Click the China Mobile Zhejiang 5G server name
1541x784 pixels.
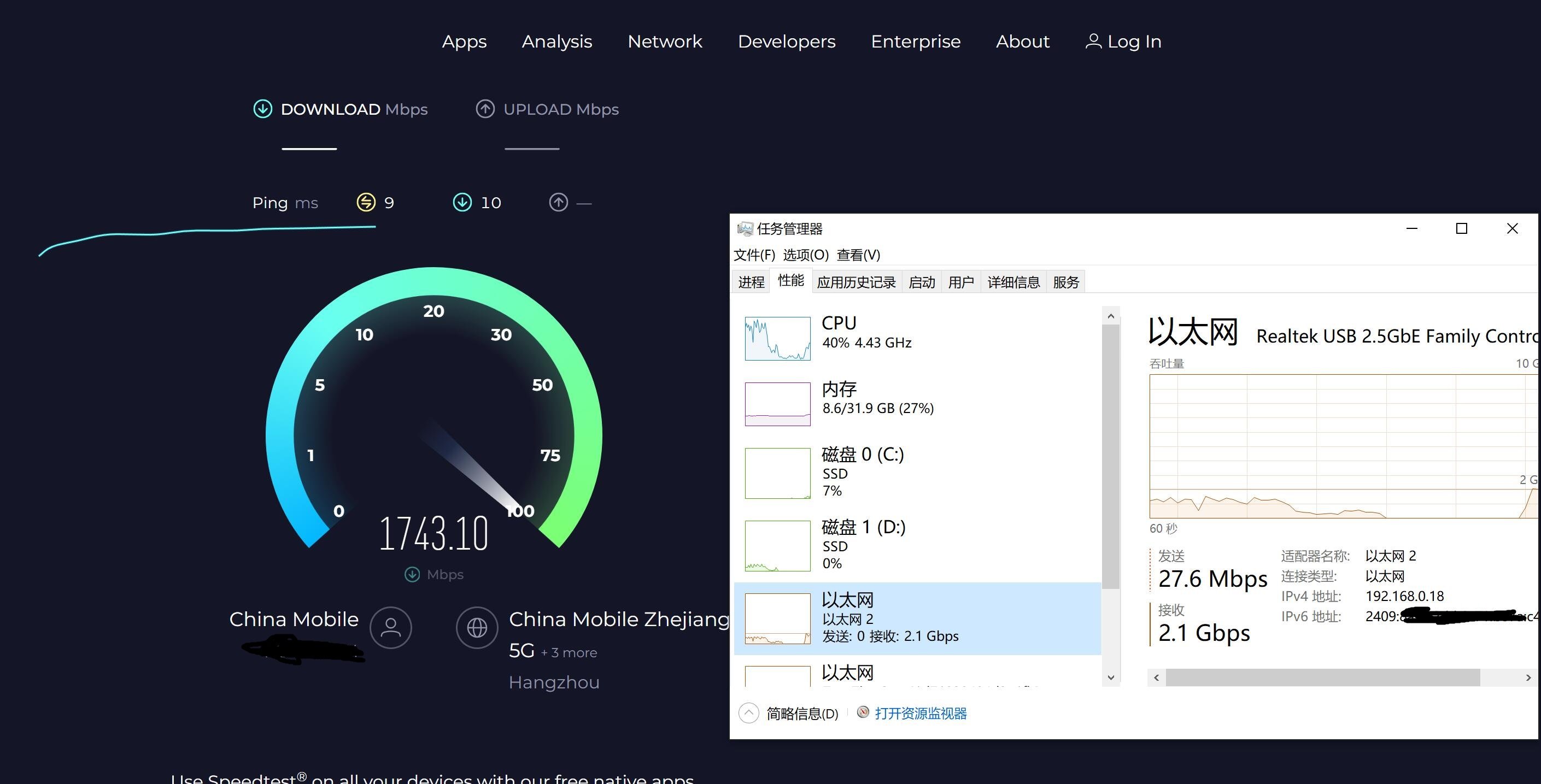(619, 634)
